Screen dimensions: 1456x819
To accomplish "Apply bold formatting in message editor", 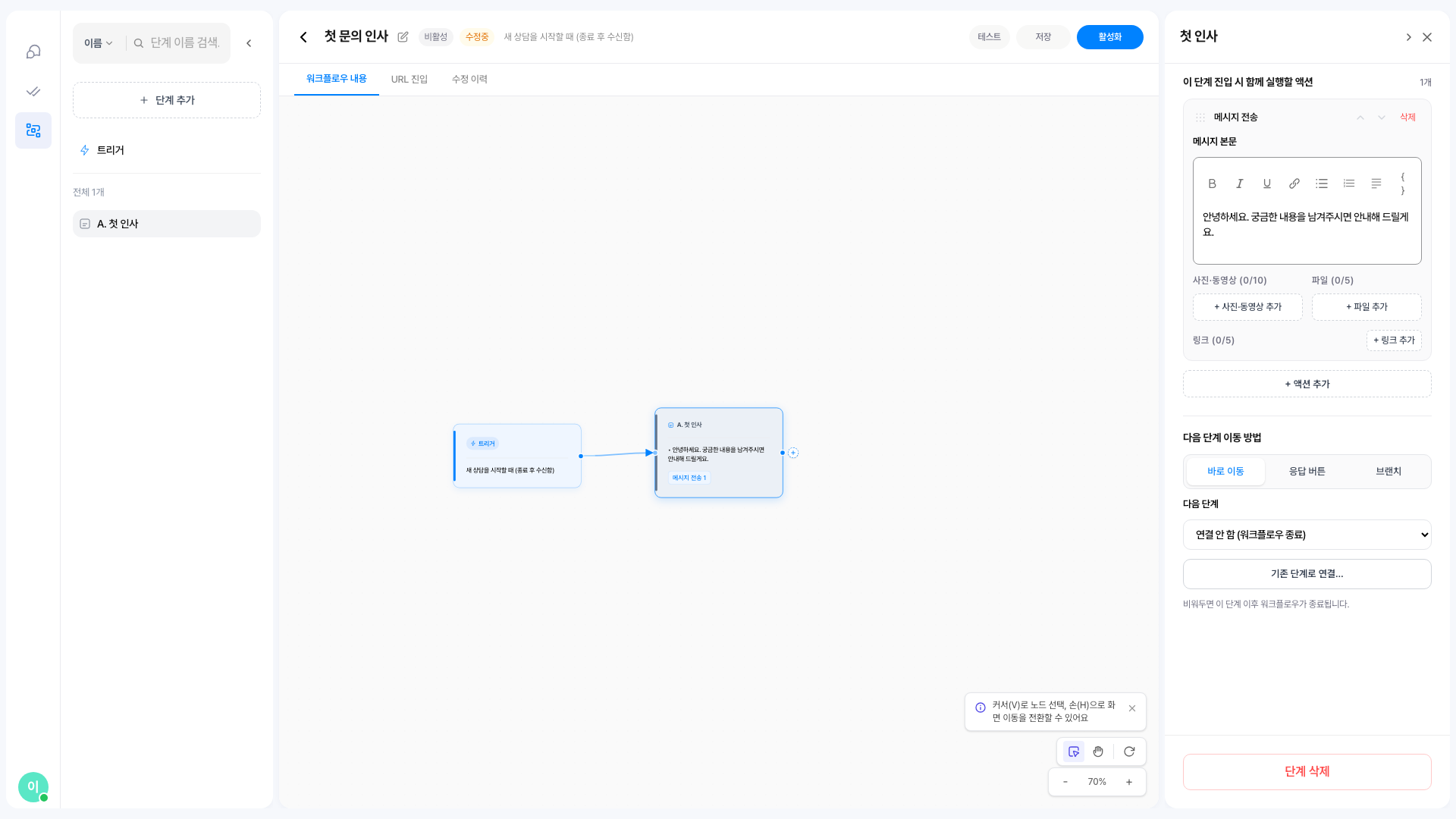I will 1213,184.
